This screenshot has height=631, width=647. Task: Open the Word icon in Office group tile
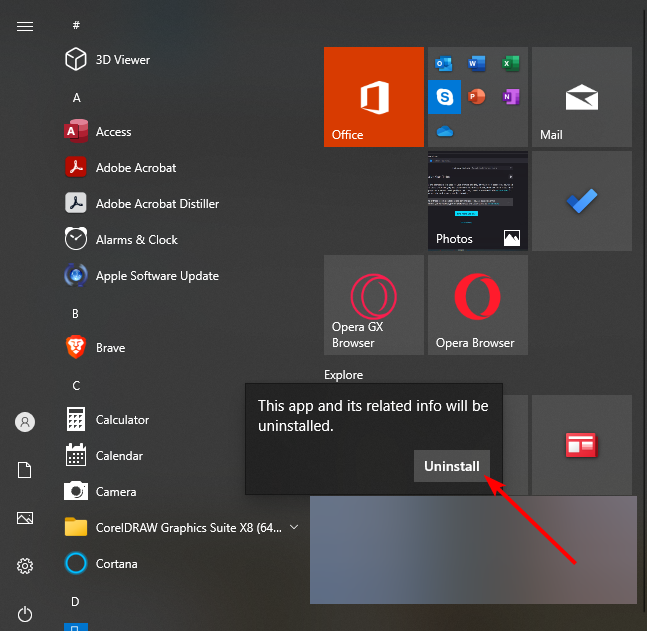click(x=477, y=64)
